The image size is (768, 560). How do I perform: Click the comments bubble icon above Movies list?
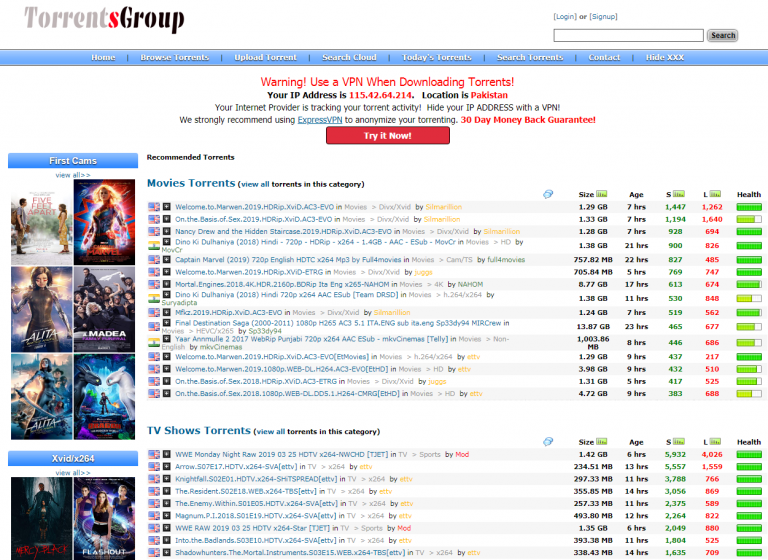coord(548,194)
